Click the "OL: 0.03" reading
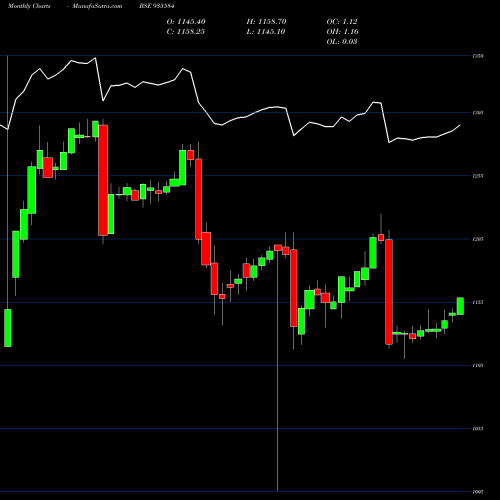The height and width of the screenshot is (500, 500). (x=342, y=42)
